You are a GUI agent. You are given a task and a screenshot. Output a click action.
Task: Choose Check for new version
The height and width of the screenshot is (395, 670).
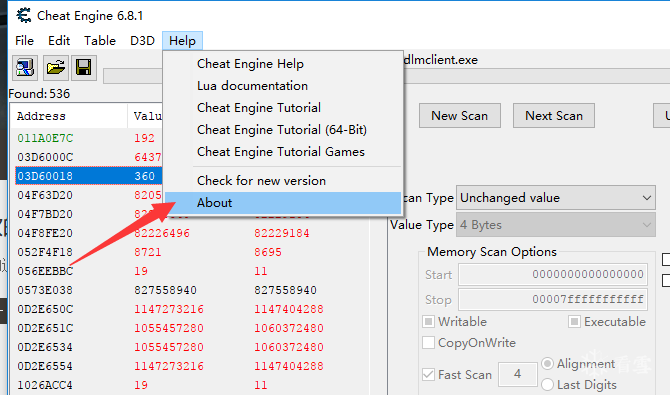click(x=283, y=180)
